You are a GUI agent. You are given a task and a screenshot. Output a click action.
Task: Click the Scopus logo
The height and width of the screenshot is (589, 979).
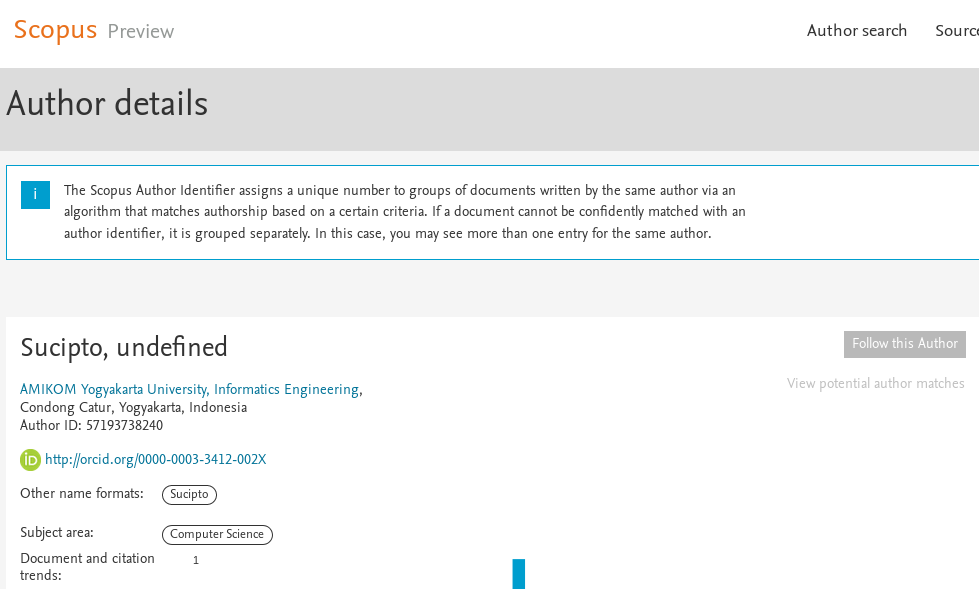point(55,30)
